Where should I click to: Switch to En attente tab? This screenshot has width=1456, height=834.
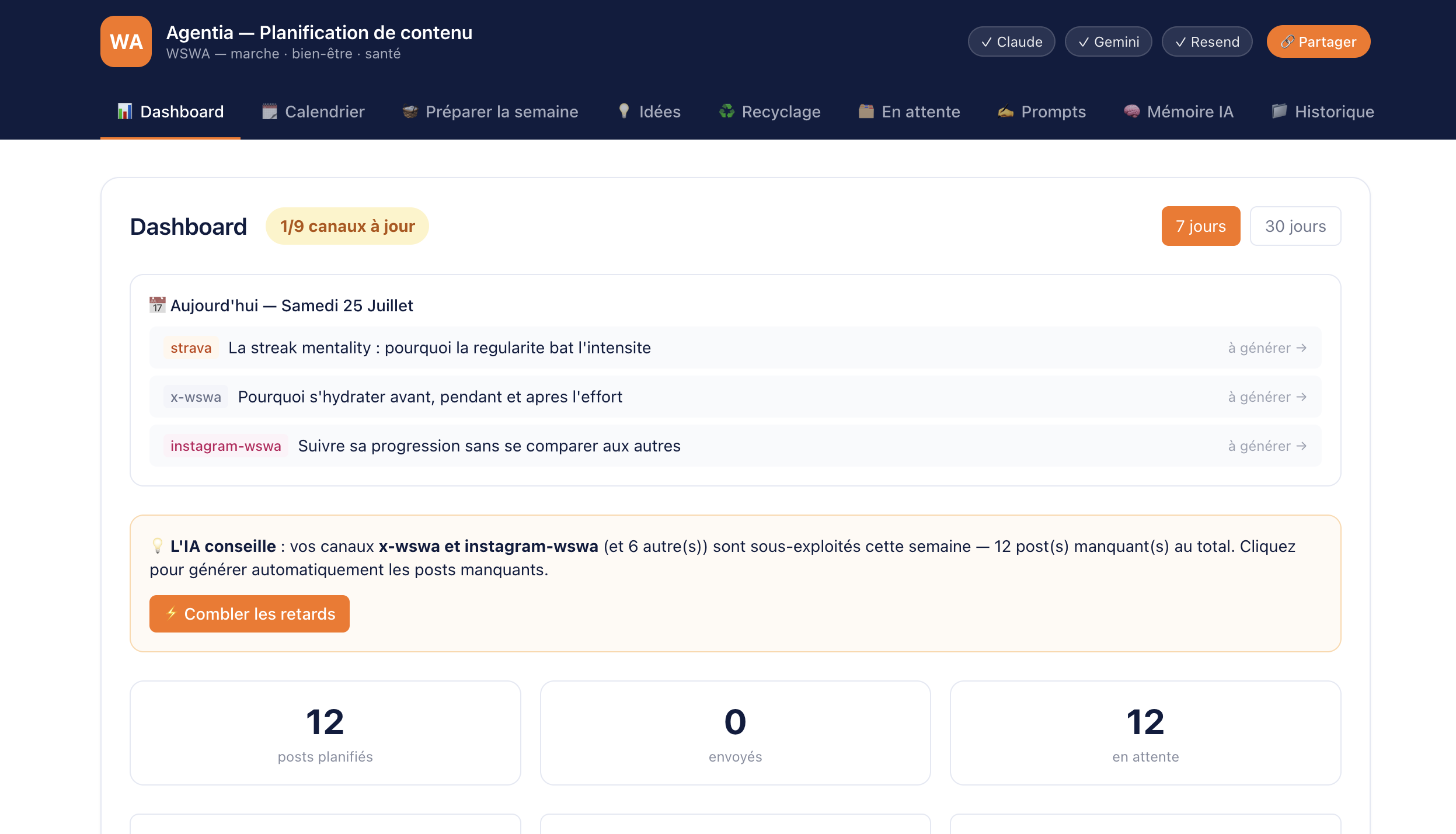(x=909, y=112)
